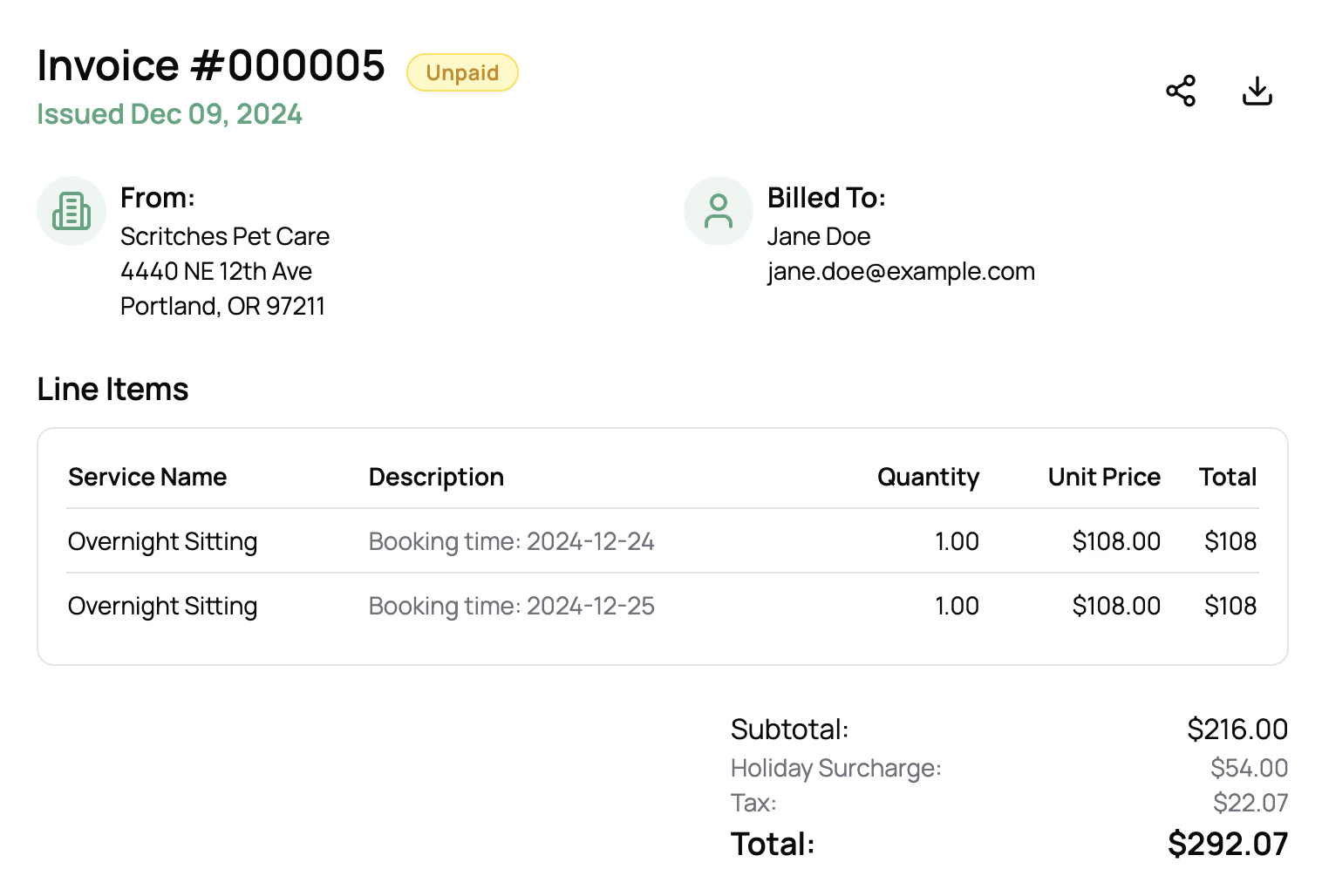This screenshot has height=896, width=1322.
Task: Click the Unit Price column header
Action: pyautogui.click(x=1104, y=477)
